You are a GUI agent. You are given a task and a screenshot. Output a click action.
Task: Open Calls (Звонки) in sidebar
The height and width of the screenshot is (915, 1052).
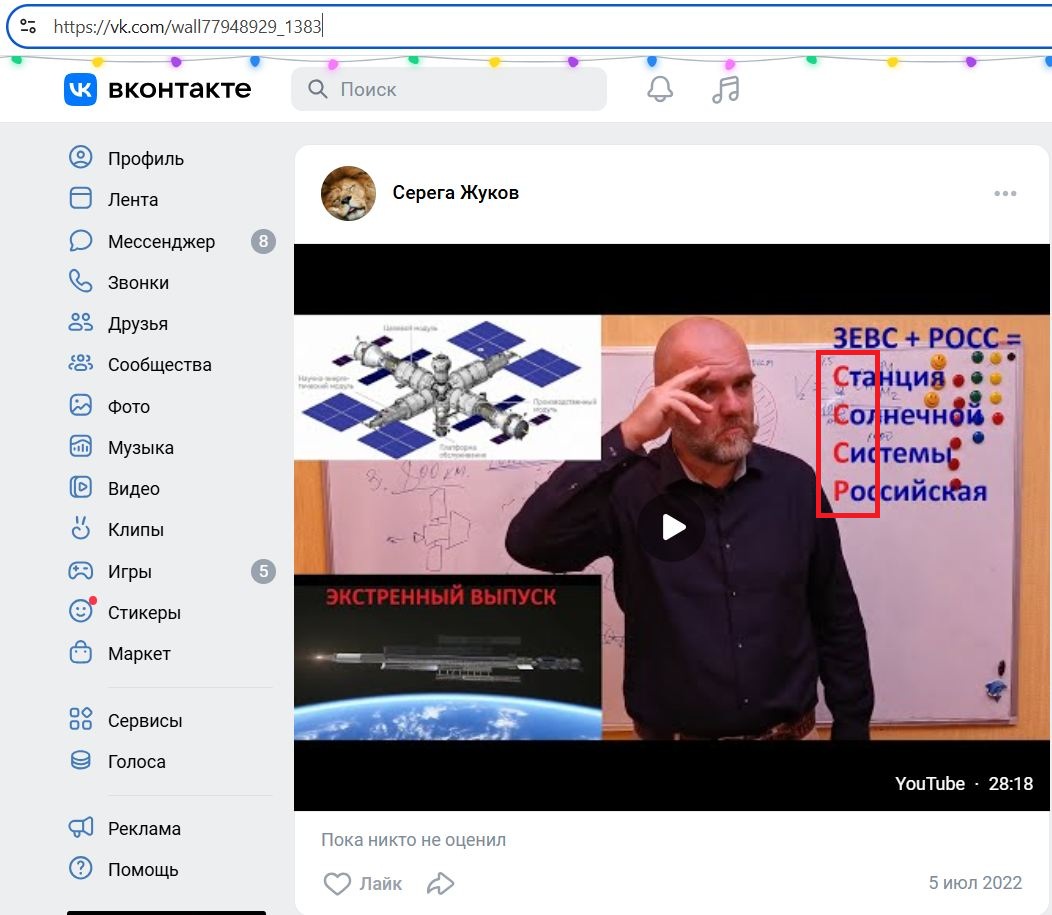tap(138, 283)
